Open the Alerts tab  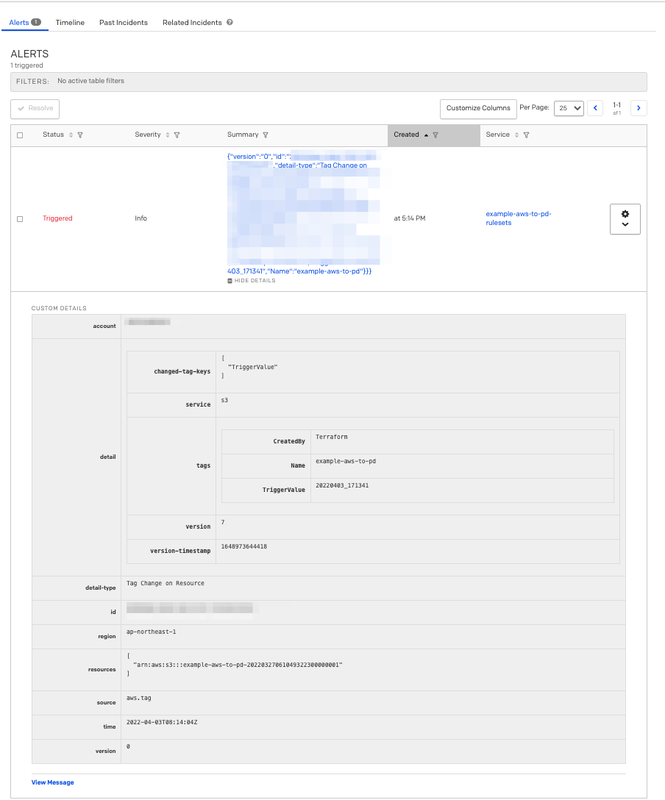coord(24,22)
